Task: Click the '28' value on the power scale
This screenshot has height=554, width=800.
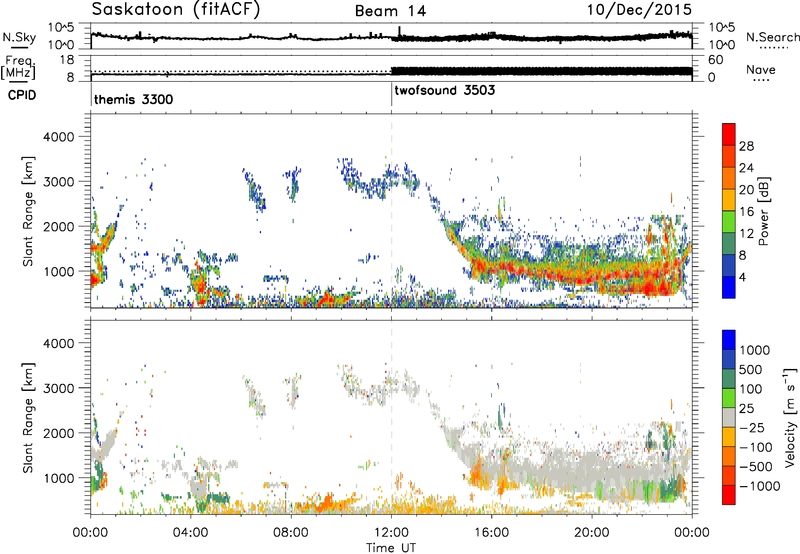Action: pos(746,146)
